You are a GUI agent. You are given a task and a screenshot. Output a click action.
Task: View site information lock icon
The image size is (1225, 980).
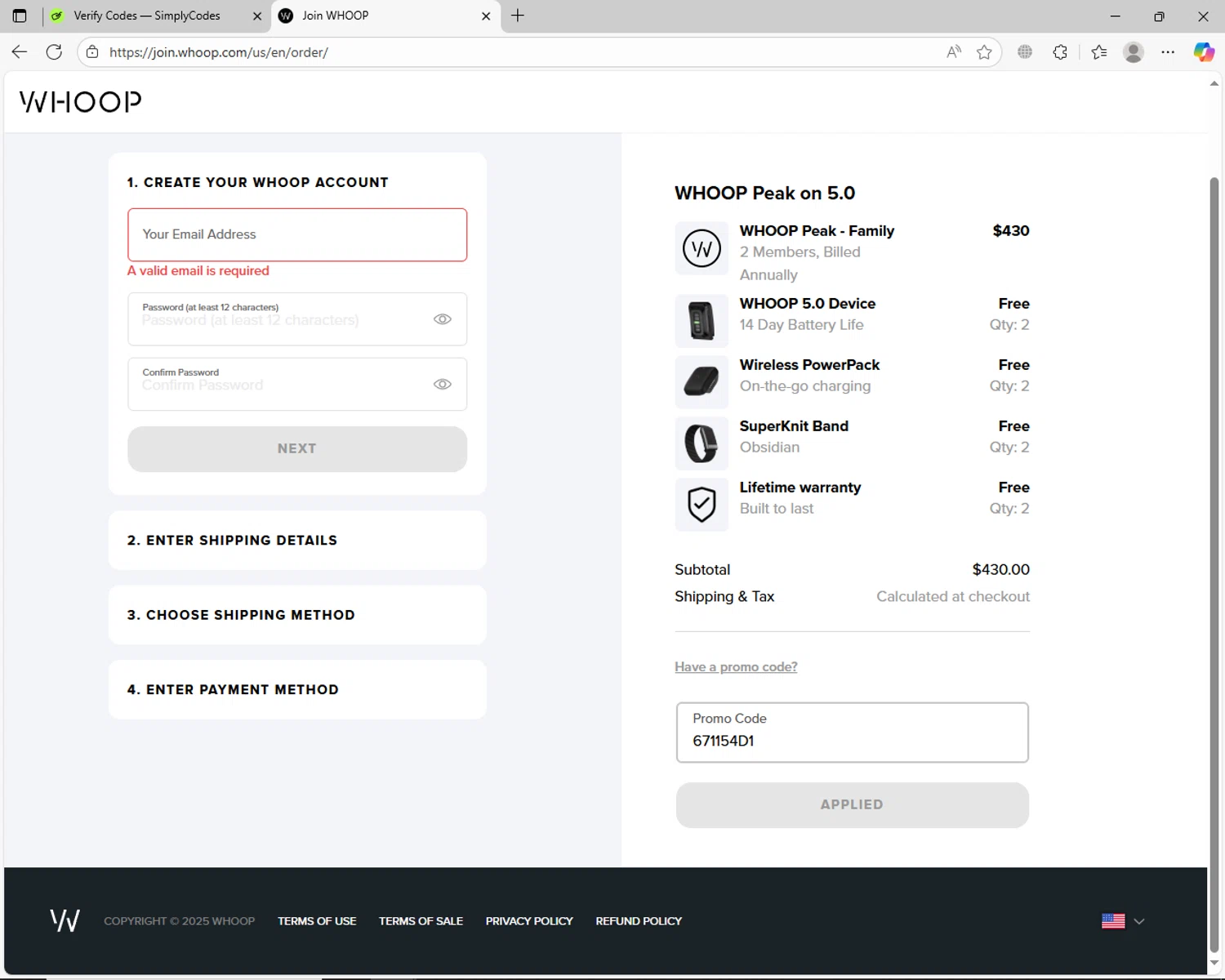click(92, 52)
